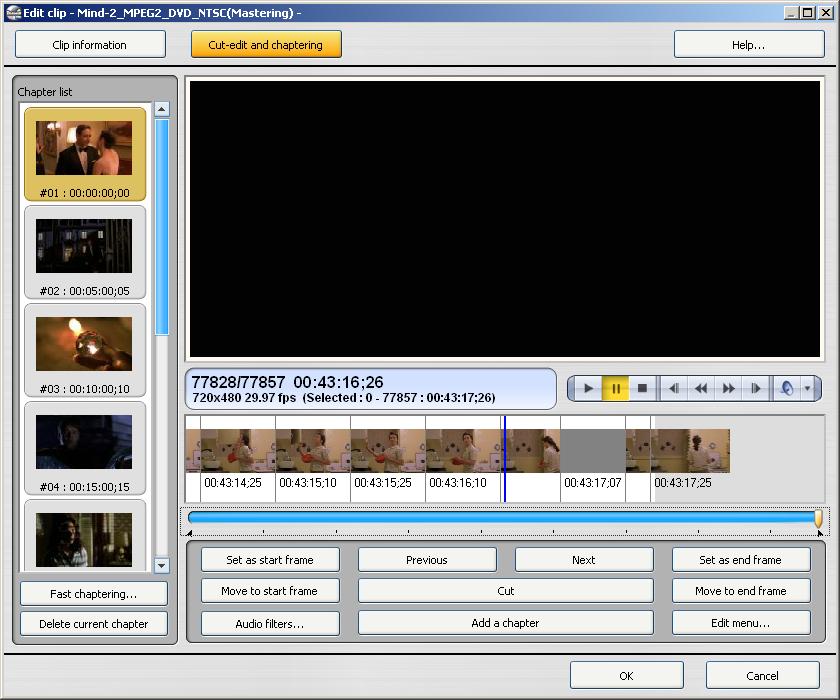This screenshot has height=700, width=840.
Task: Click chapter list scroll up arrow
Action: point(162,109)
